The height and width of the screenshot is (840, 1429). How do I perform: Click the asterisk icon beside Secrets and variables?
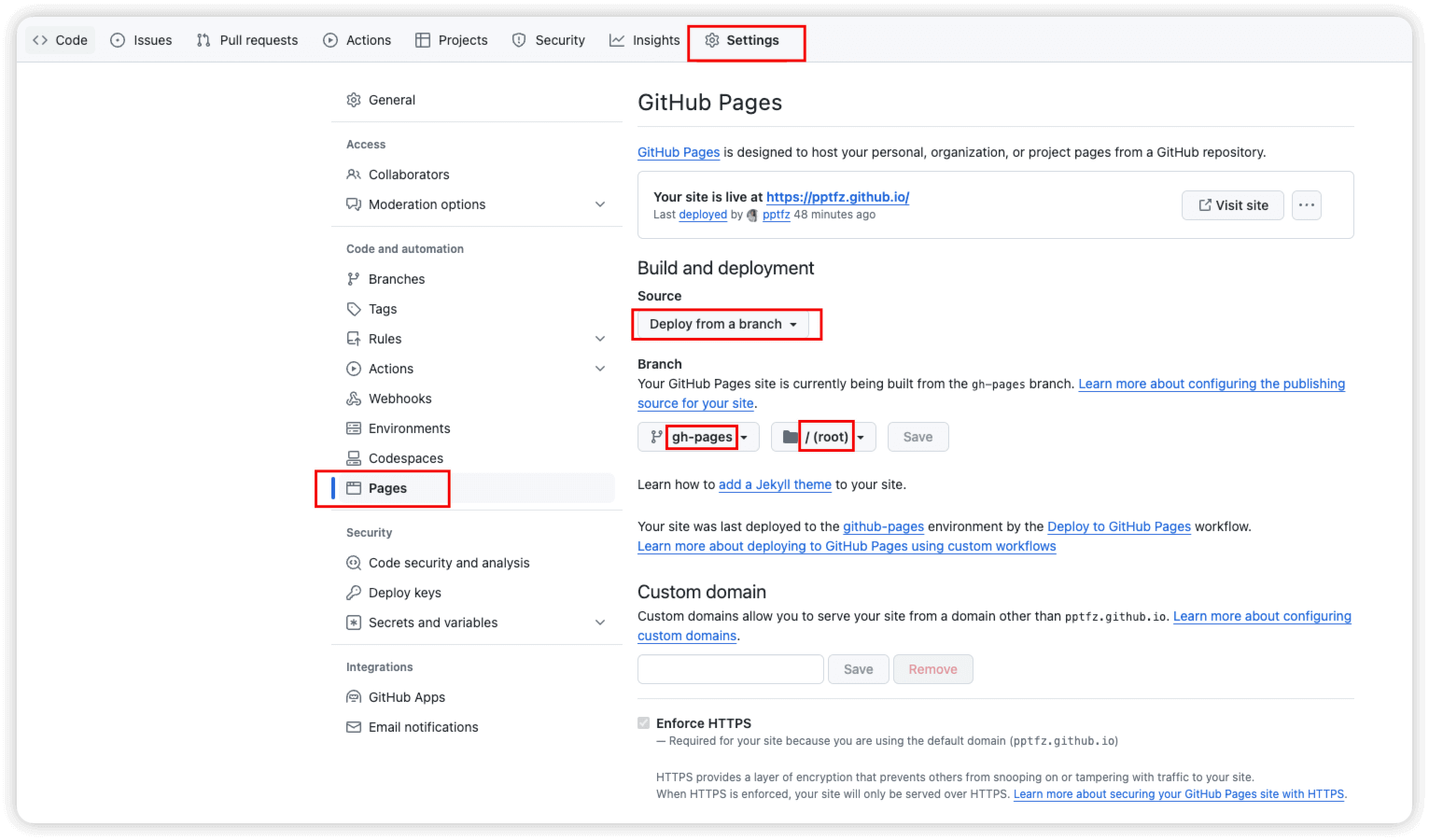pyautogui.click(x=354, y=623)
